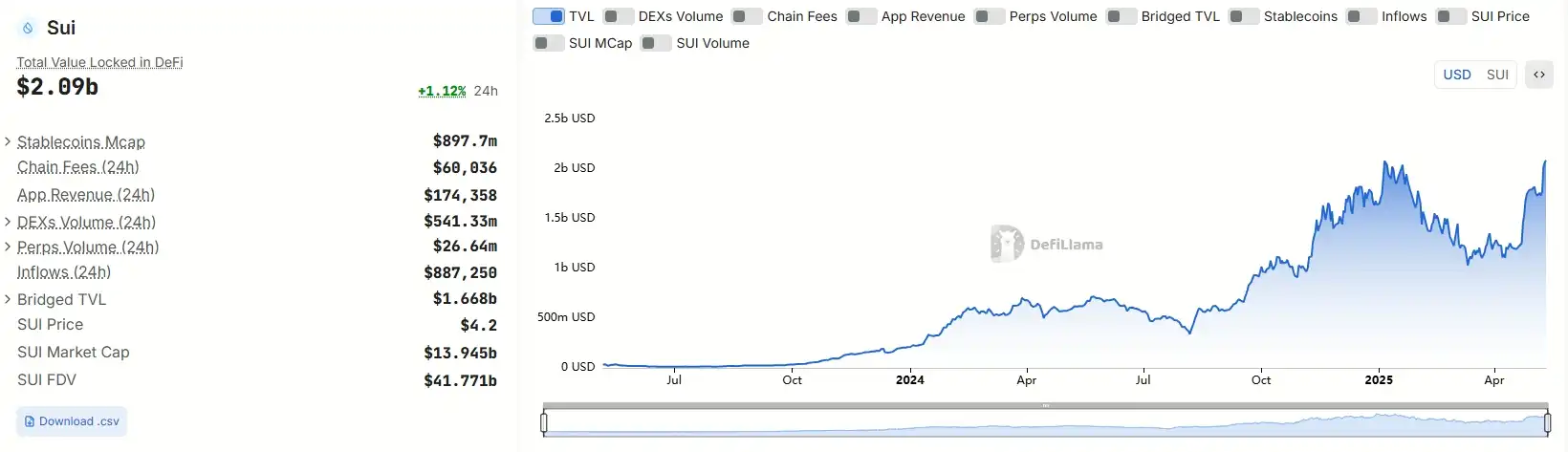Toggle the DEXs Volume chart switch
1568x452 pixels.
[x=619, y=16]
